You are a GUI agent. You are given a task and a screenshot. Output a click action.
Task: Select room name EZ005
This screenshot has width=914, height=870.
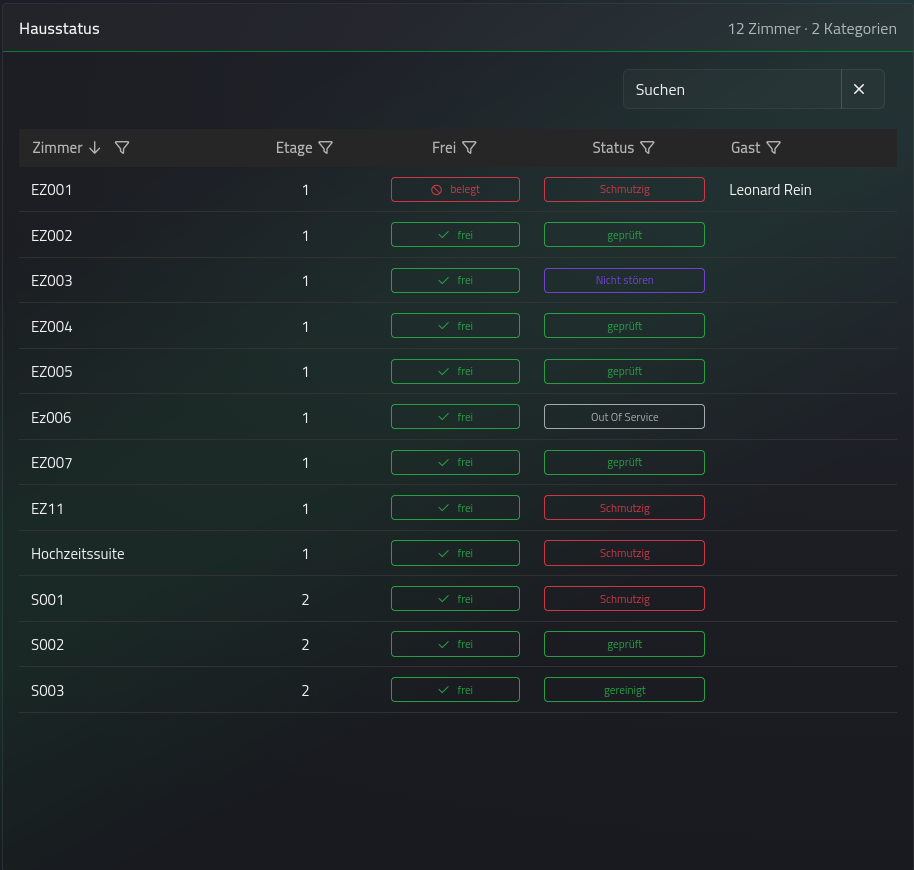point(51,372)
